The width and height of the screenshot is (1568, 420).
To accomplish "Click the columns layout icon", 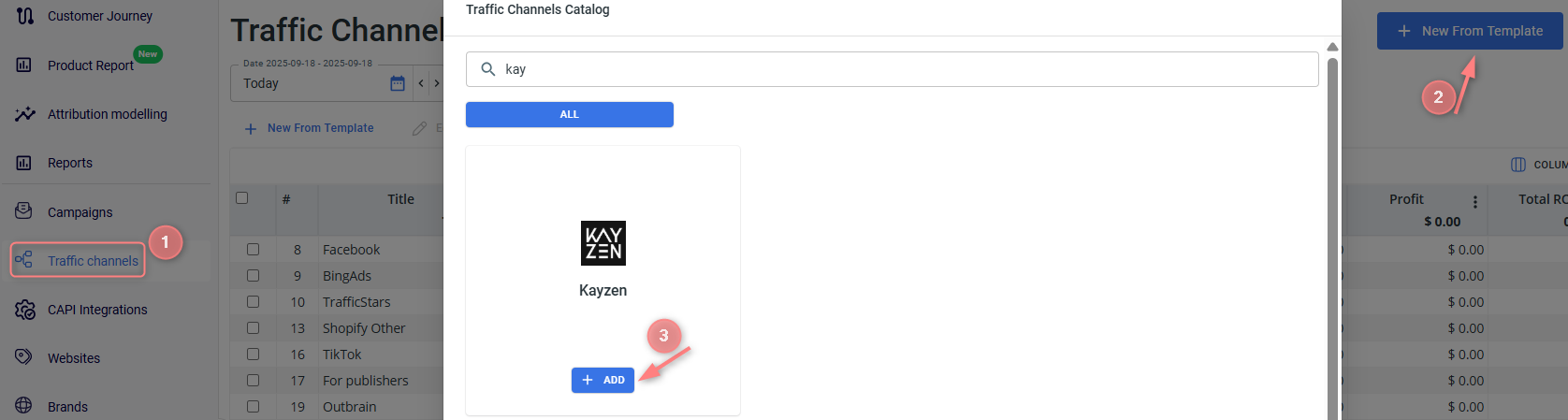I will pos(1518,165).
